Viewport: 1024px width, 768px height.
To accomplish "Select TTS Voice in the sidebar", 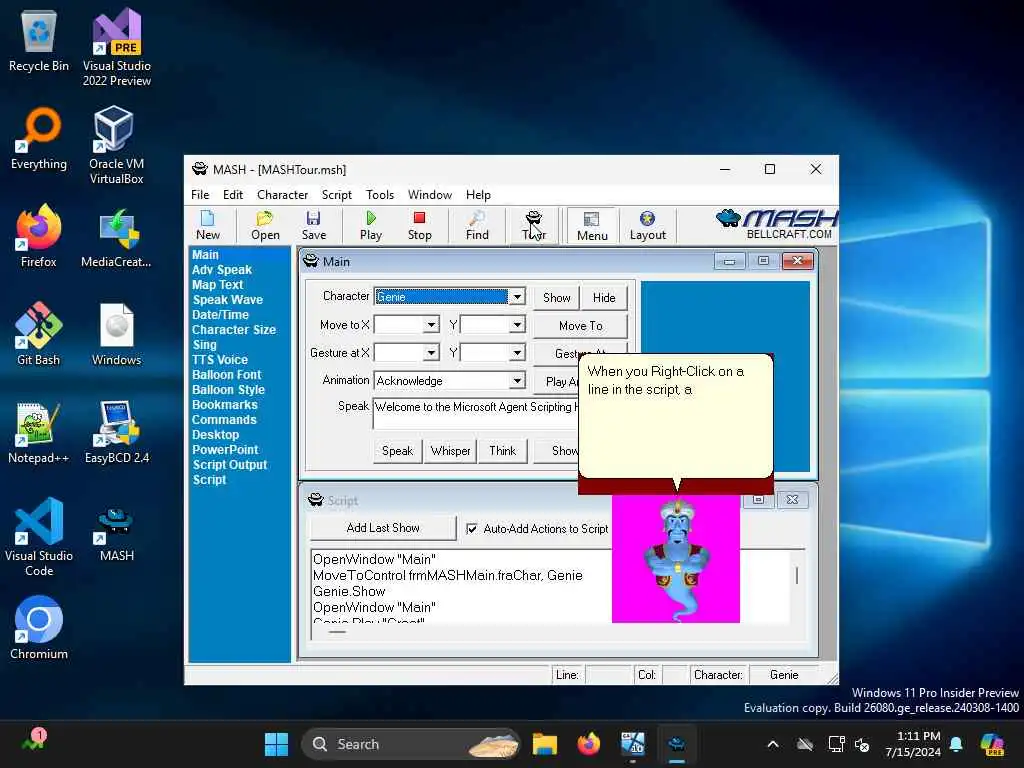I will pos(219,360).
